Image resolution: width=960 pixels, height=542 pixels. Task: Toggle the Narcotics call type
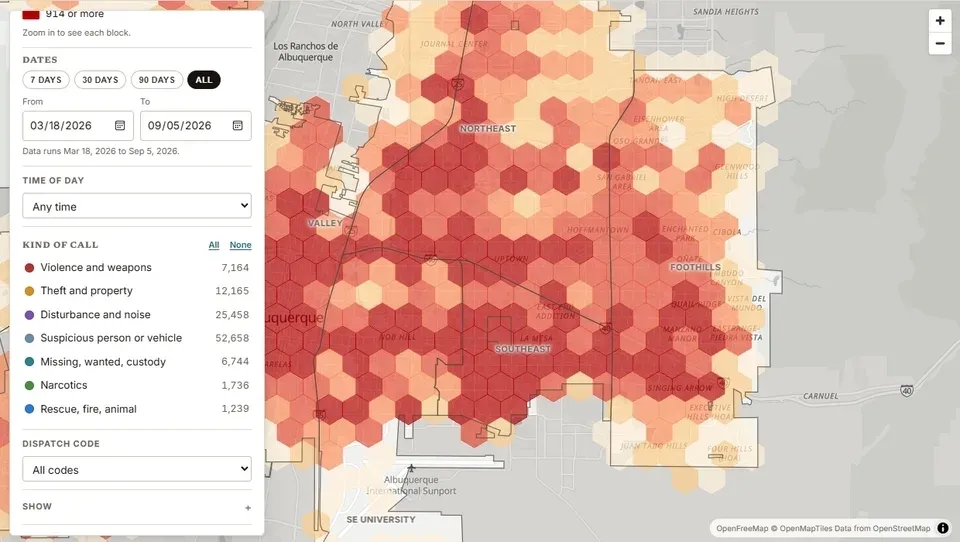(137, 385)
